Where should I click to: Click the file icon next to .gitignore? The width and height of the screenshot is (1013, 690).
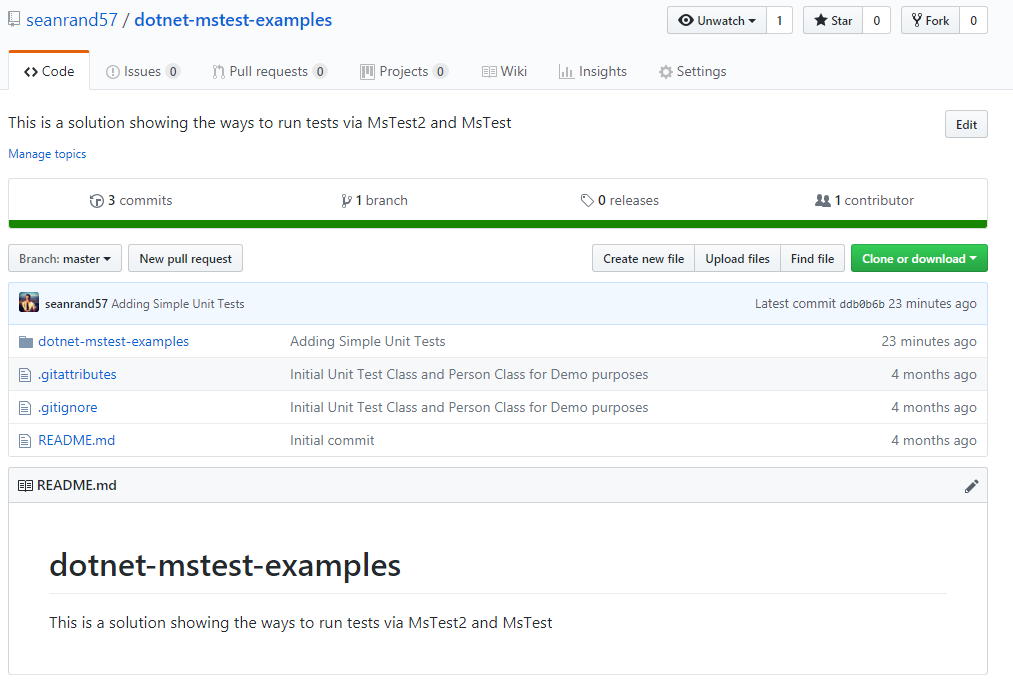[25, 408]
